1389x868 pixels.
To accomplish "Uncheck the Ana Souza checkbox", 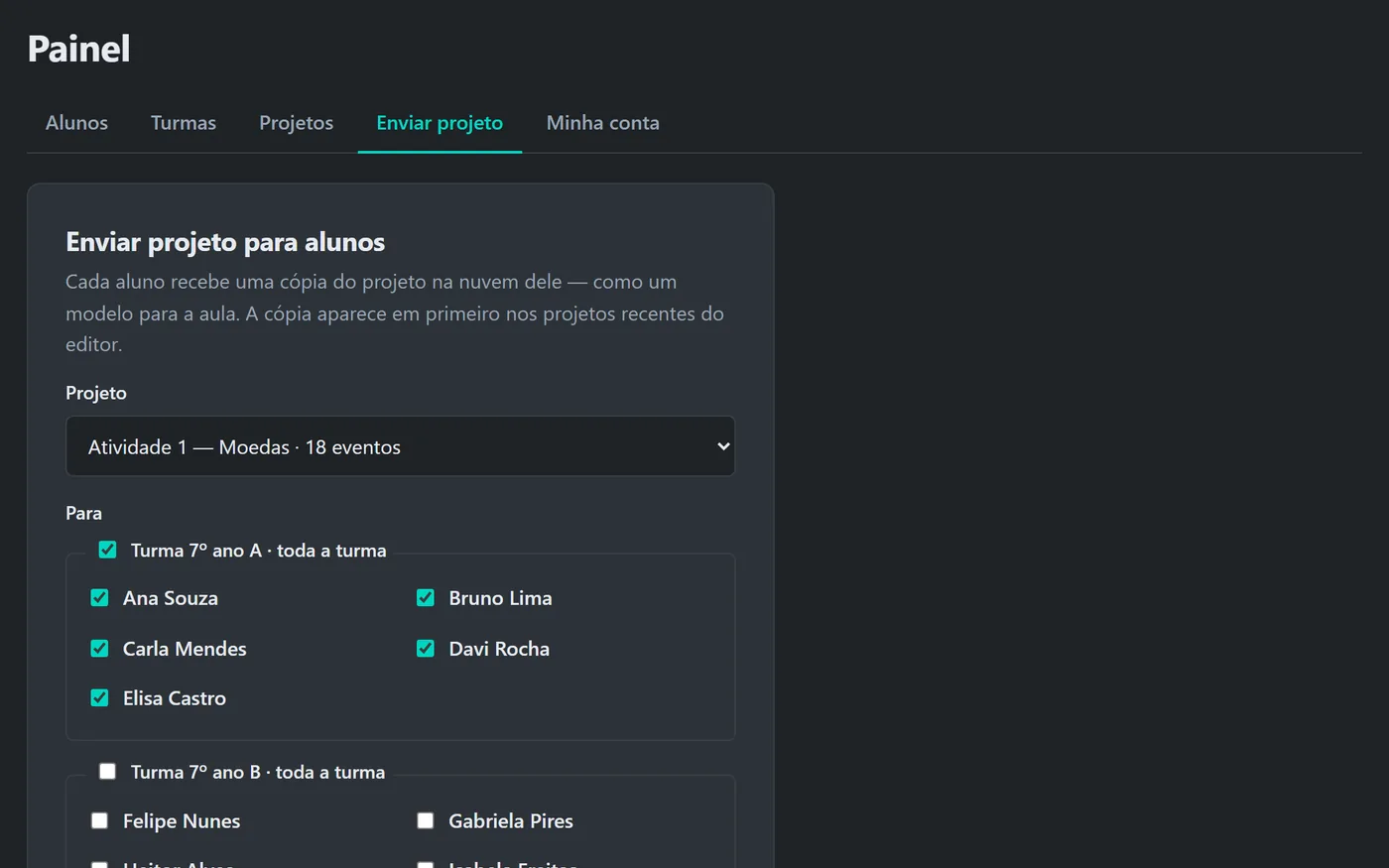I will (x=99, y=597).
